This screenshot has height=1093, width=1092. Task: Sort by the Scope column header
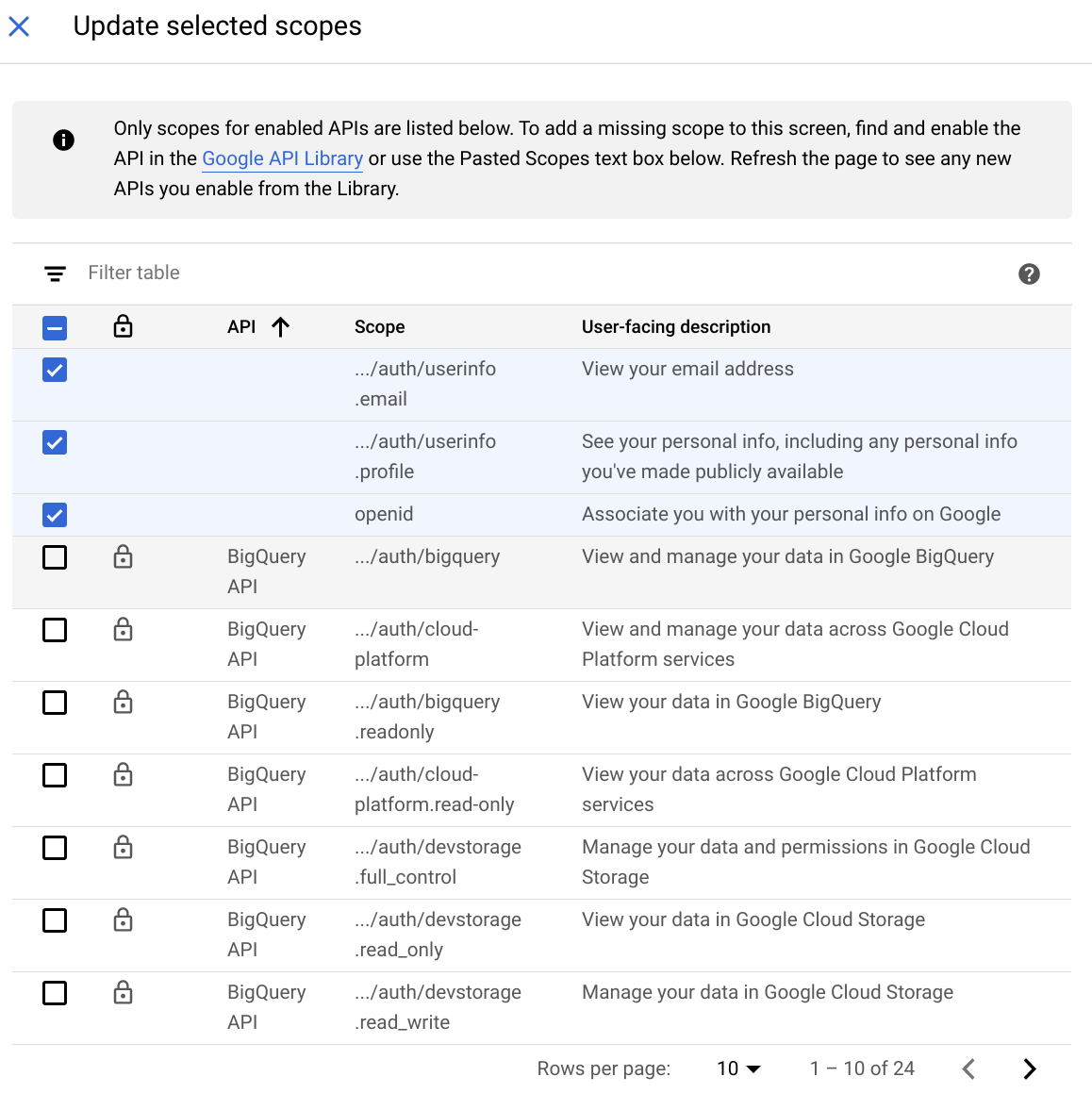click(379, 327)
